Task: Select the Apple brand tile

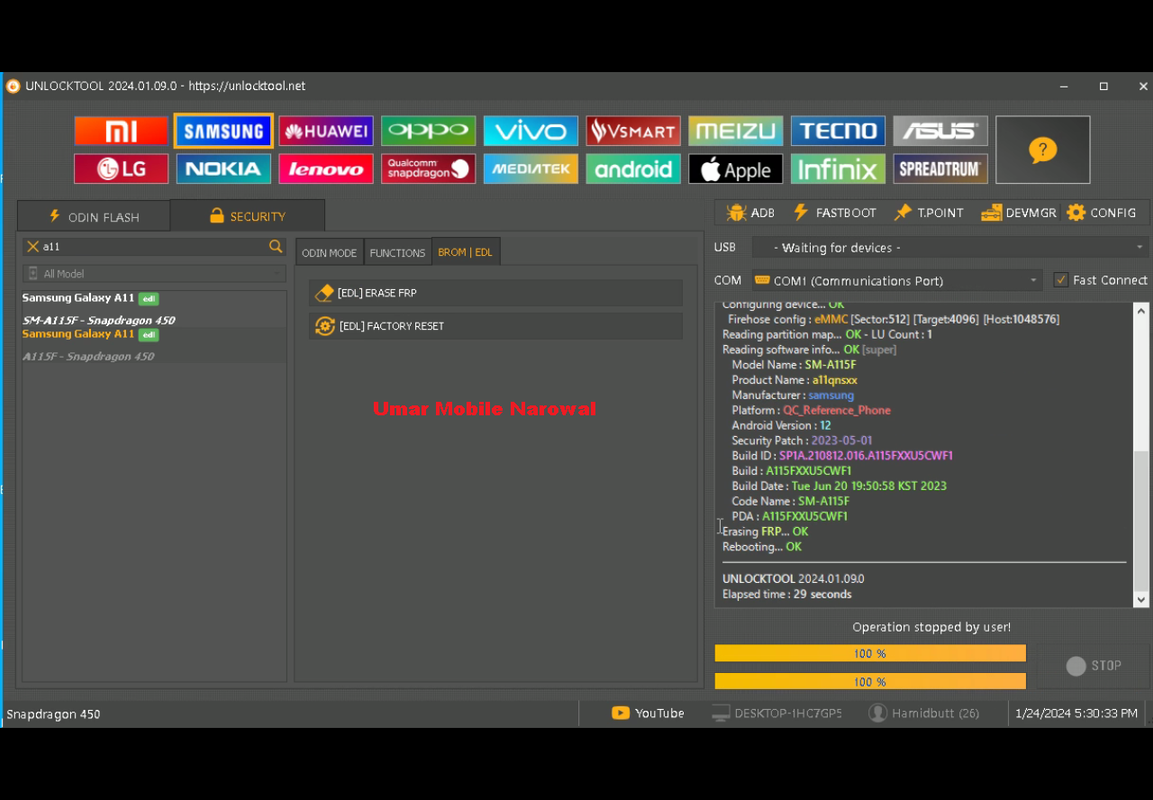Action: pos(735,169)
